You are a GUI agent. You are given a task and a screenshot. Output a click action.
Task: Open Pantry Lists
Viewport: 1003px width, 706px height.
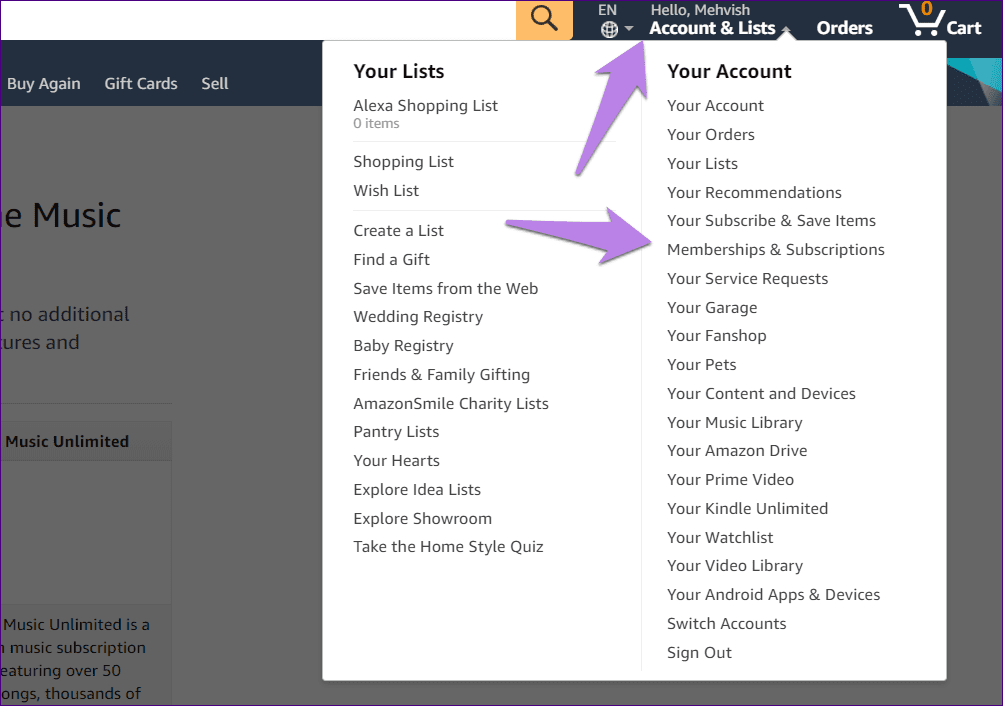pyautogui.click(x=397, y=432)
